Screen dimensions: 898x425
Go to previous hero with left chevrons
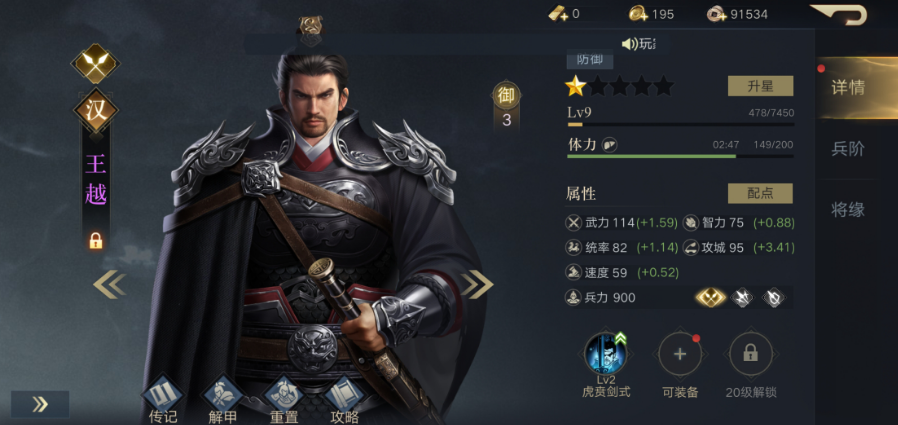[109, 285]
